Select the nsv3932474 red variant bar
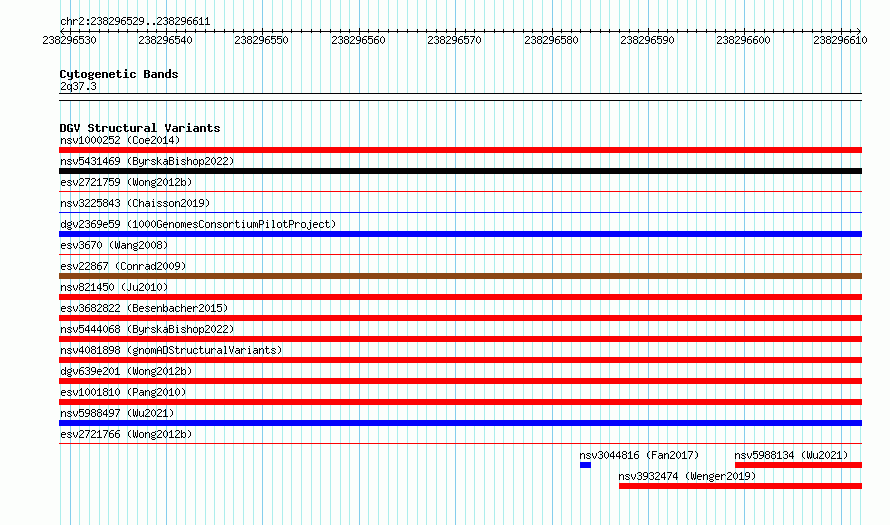 click(740, 486)
